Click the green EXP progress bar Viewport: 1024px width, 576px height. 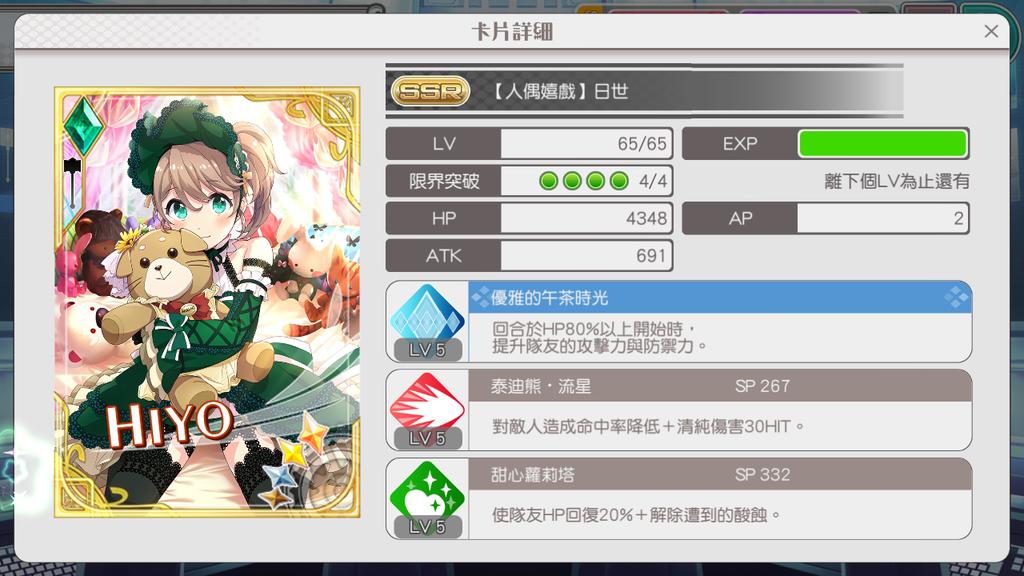click(x=882, y=144)
